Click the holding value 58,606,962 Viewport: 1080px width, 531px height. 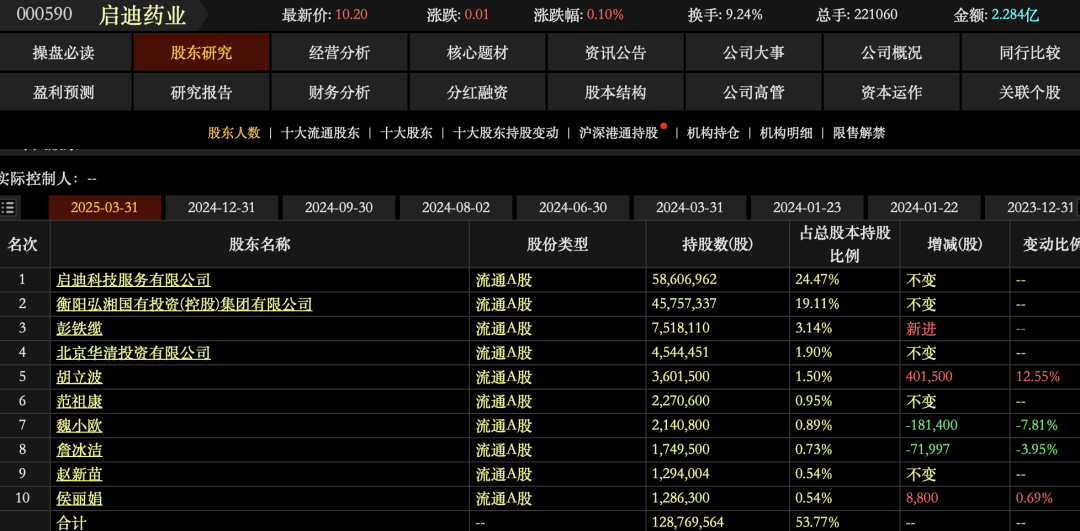pos(685,280)
